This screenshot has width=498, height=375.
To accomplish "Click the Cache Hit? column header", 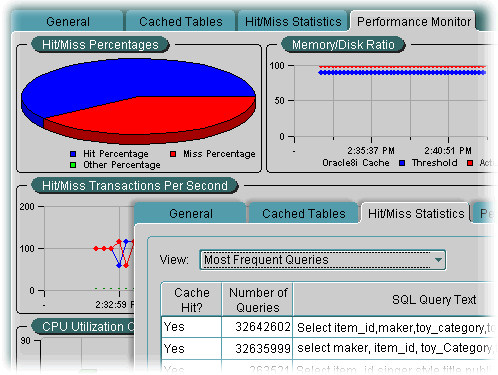I will (x=192, y=300).
